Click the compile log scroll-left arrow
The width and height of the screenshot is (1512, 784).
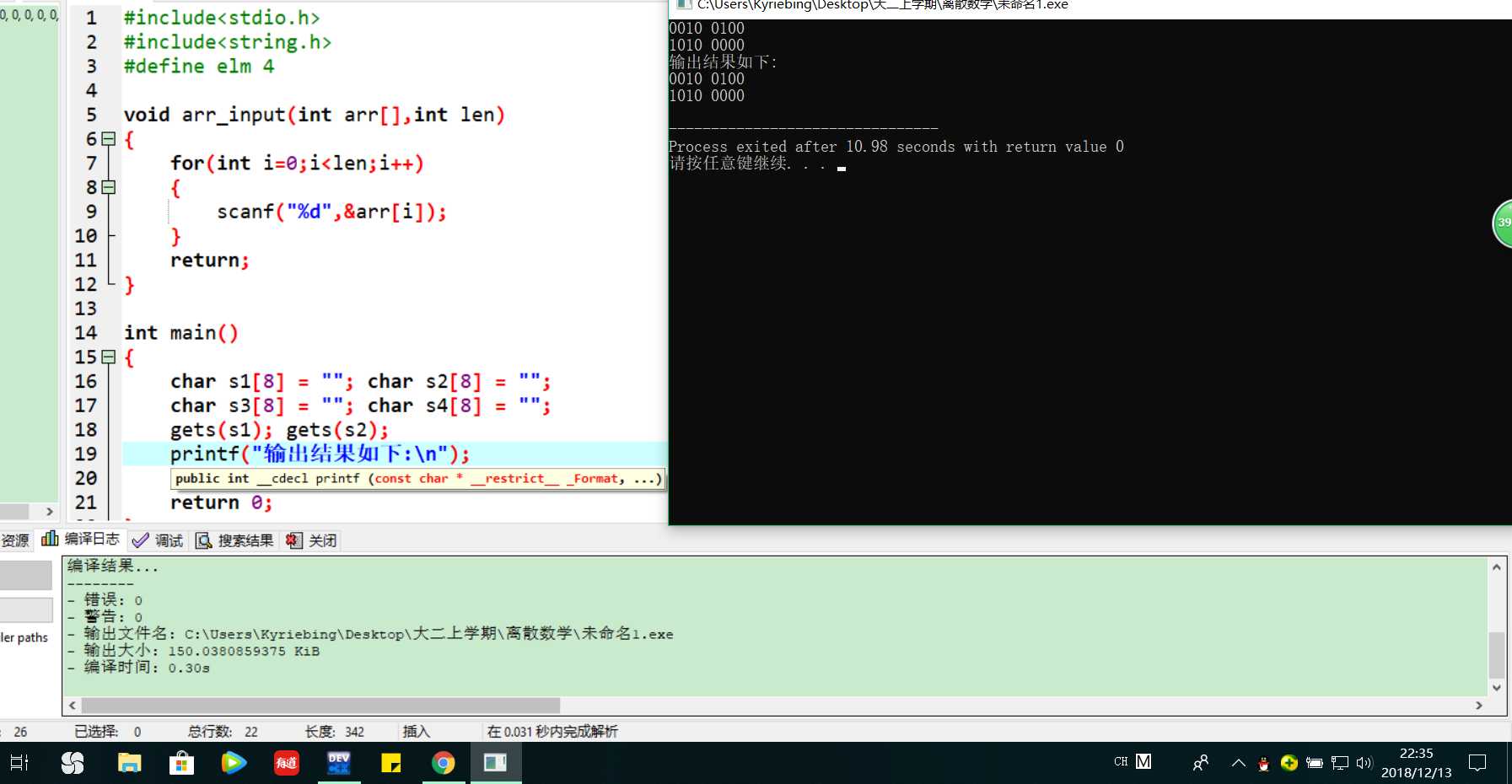tap(73, 705)
